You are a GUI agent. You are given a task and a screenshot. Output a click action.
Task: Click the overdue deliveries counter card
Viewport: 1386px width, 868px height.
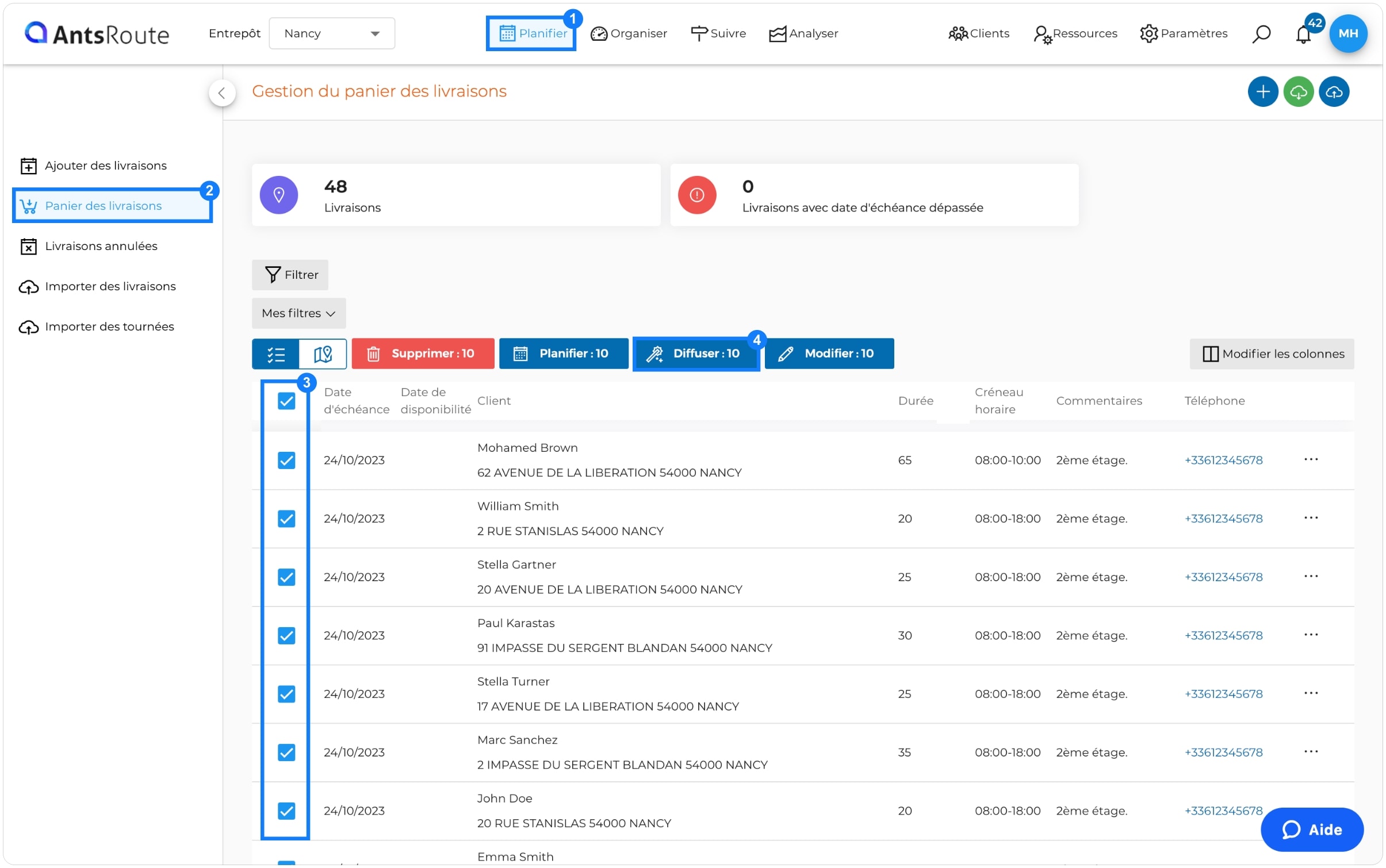pos(874,195)
